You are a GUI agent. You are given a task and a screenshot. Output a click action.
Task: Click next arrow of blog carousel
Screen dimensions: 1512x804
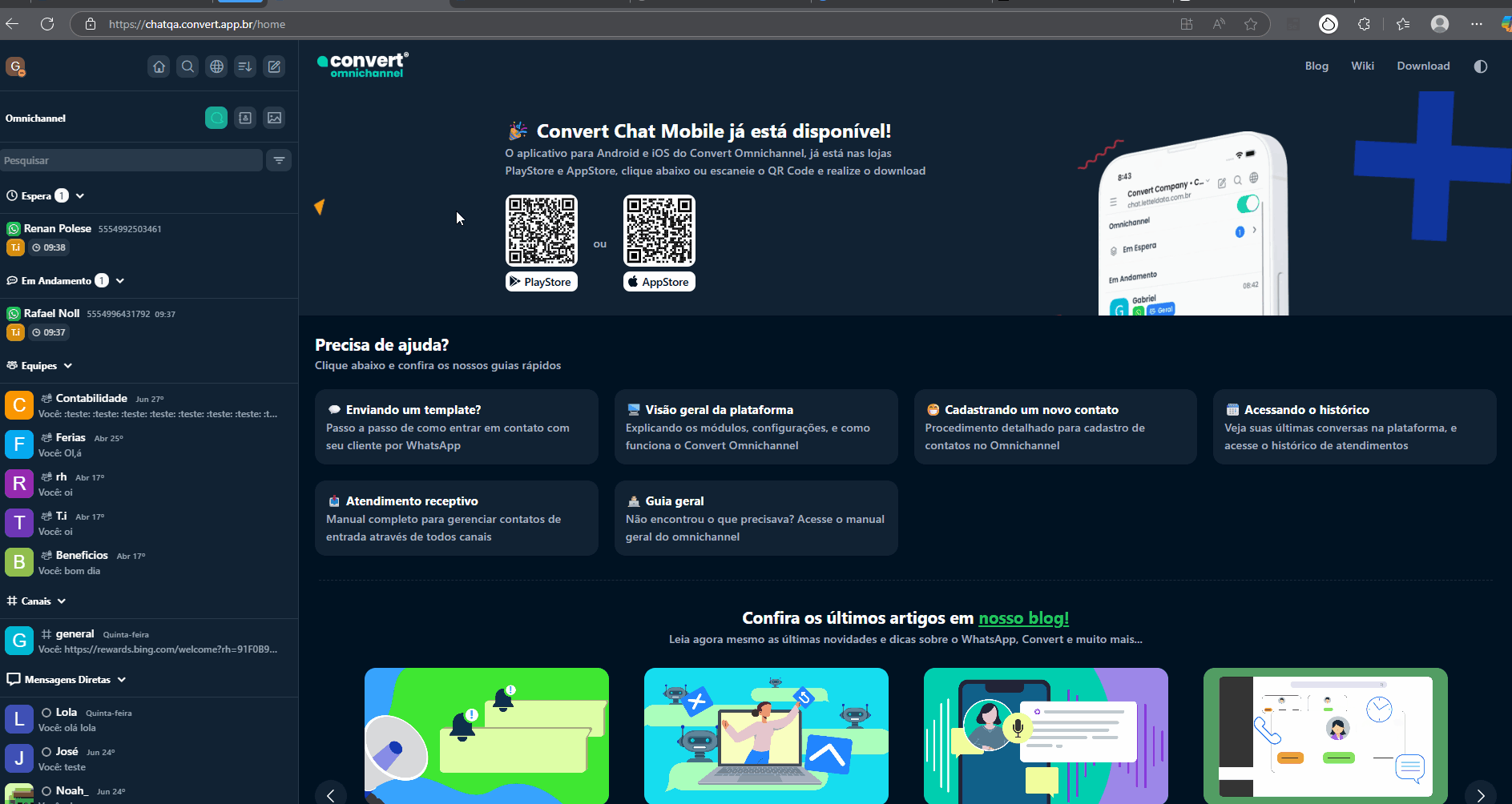[x=1481, y=795]
